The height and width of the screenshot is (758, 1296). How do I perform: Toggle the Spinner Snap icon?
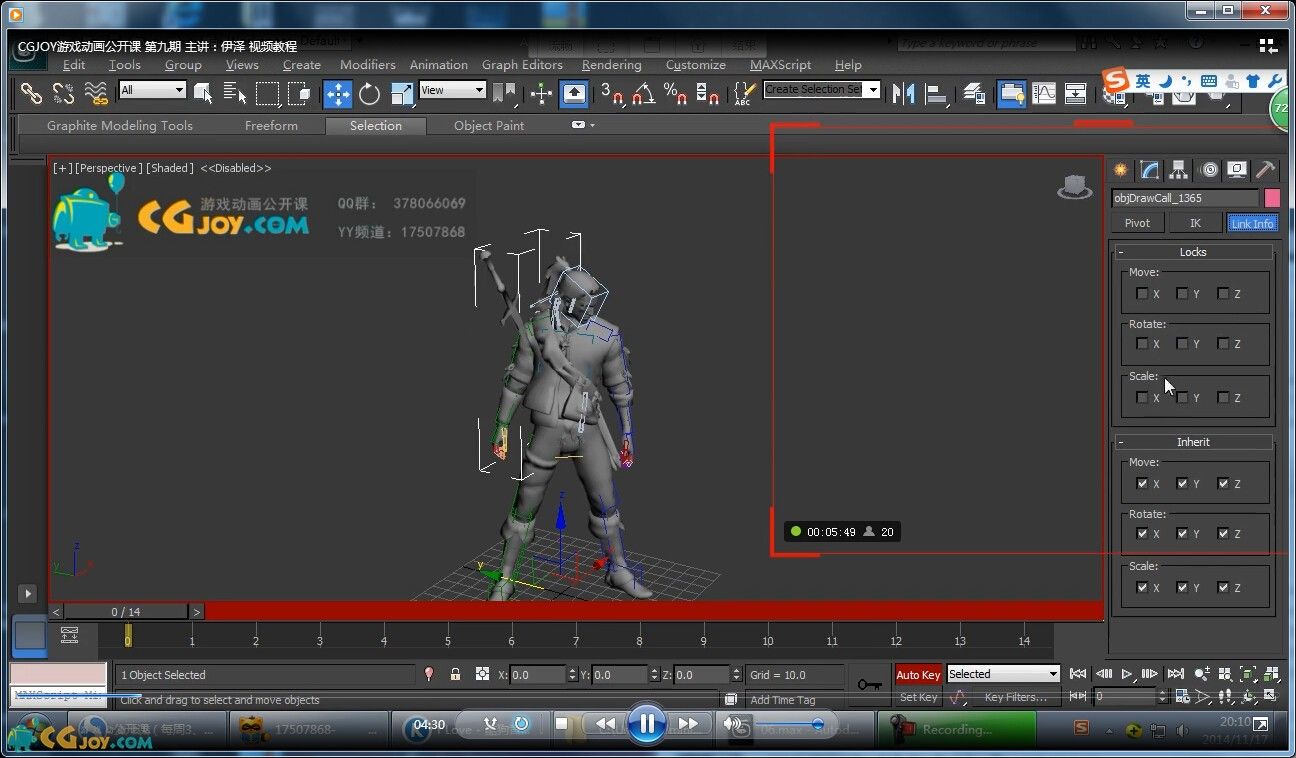click(707, 93)
